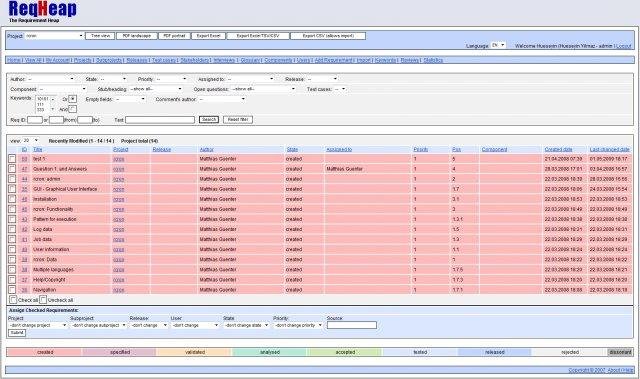Select the Or option for keywords
This screenshot has height=379, width=640.
pos(73,99)
